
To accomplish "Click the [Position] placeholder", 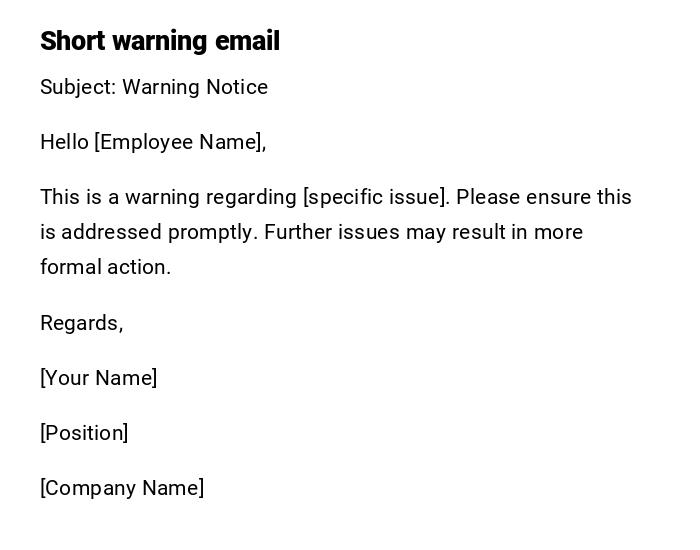I will click(x=84, y=433).
